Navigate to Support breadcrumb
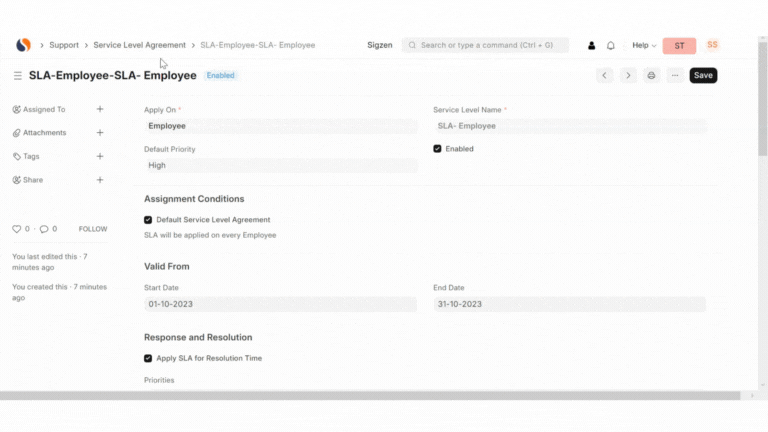 (64, 45)
